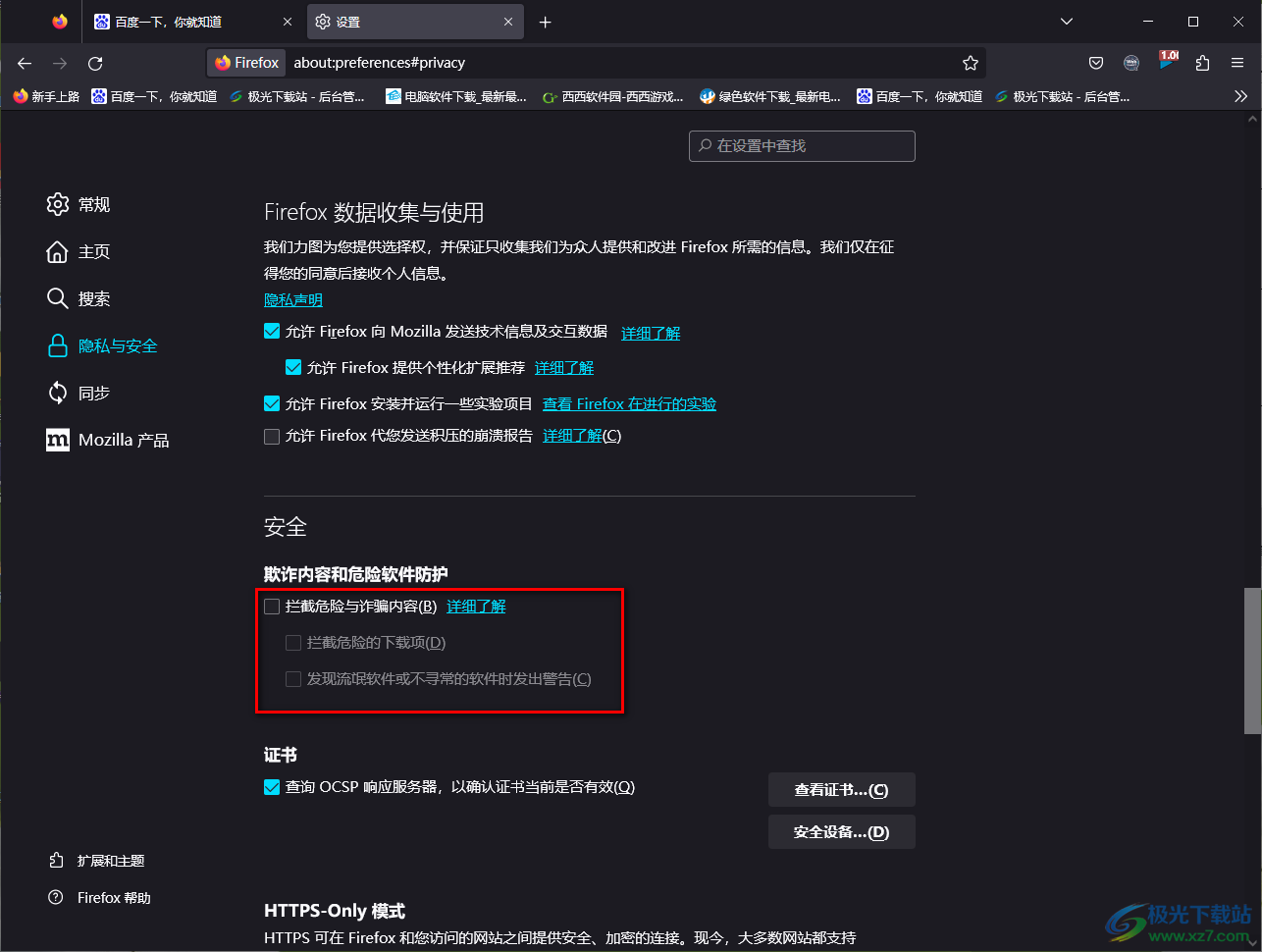Click the Firefox View icon in tab strip
Viewport: 1262px width, 952px height.
tap(60, 22)
